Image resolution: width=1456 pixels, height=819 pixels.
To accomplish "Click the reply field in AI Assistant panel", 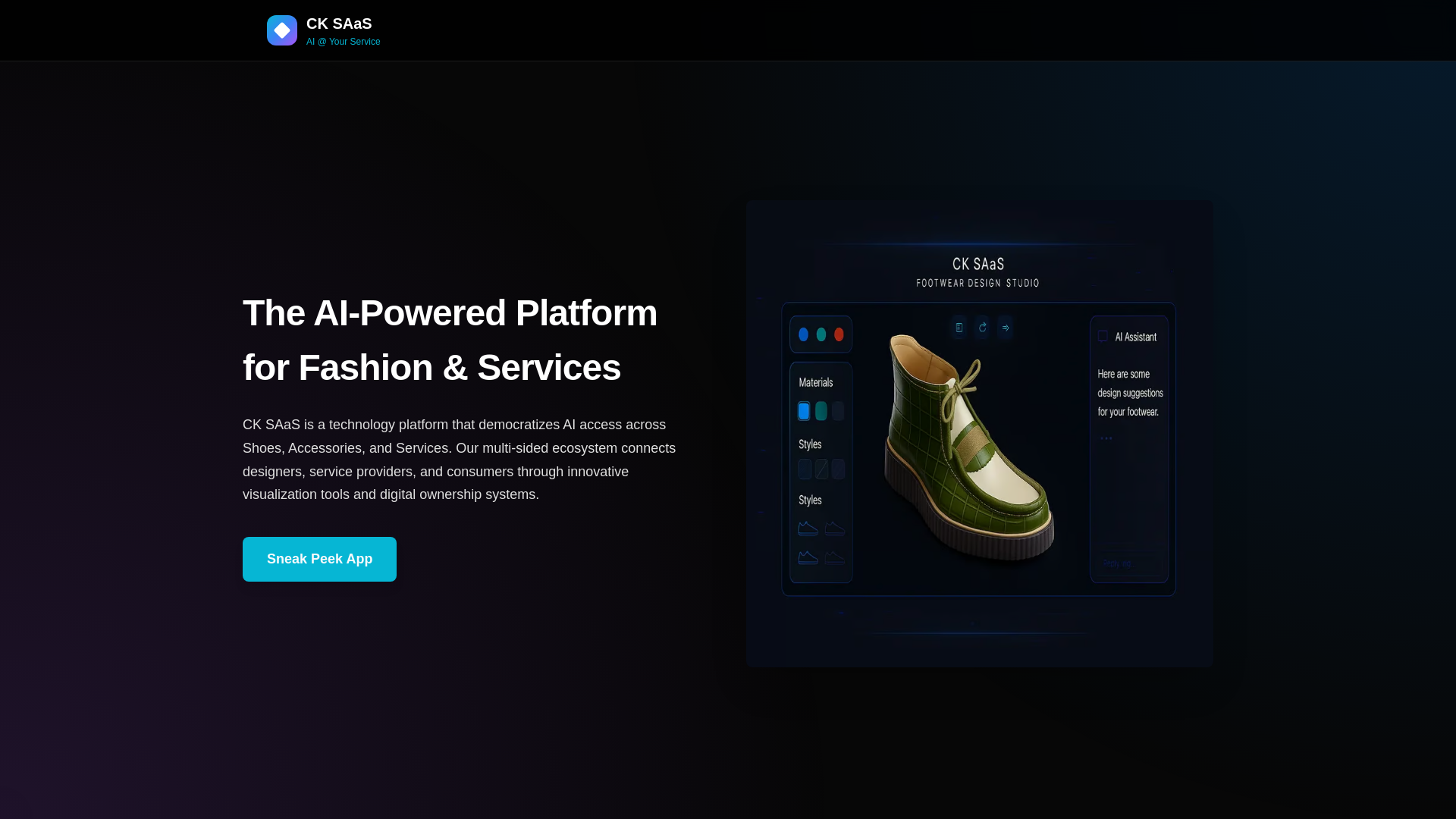I will 1129,563.
